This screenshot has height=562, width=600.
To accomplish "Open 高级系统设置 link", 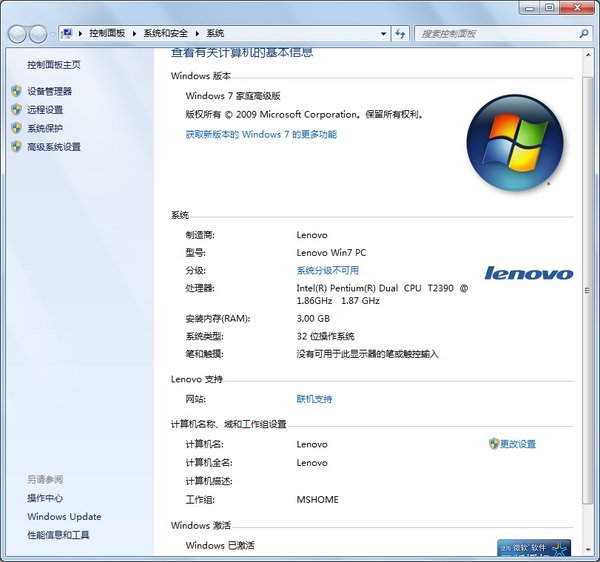I will click(x=54, y=147).
